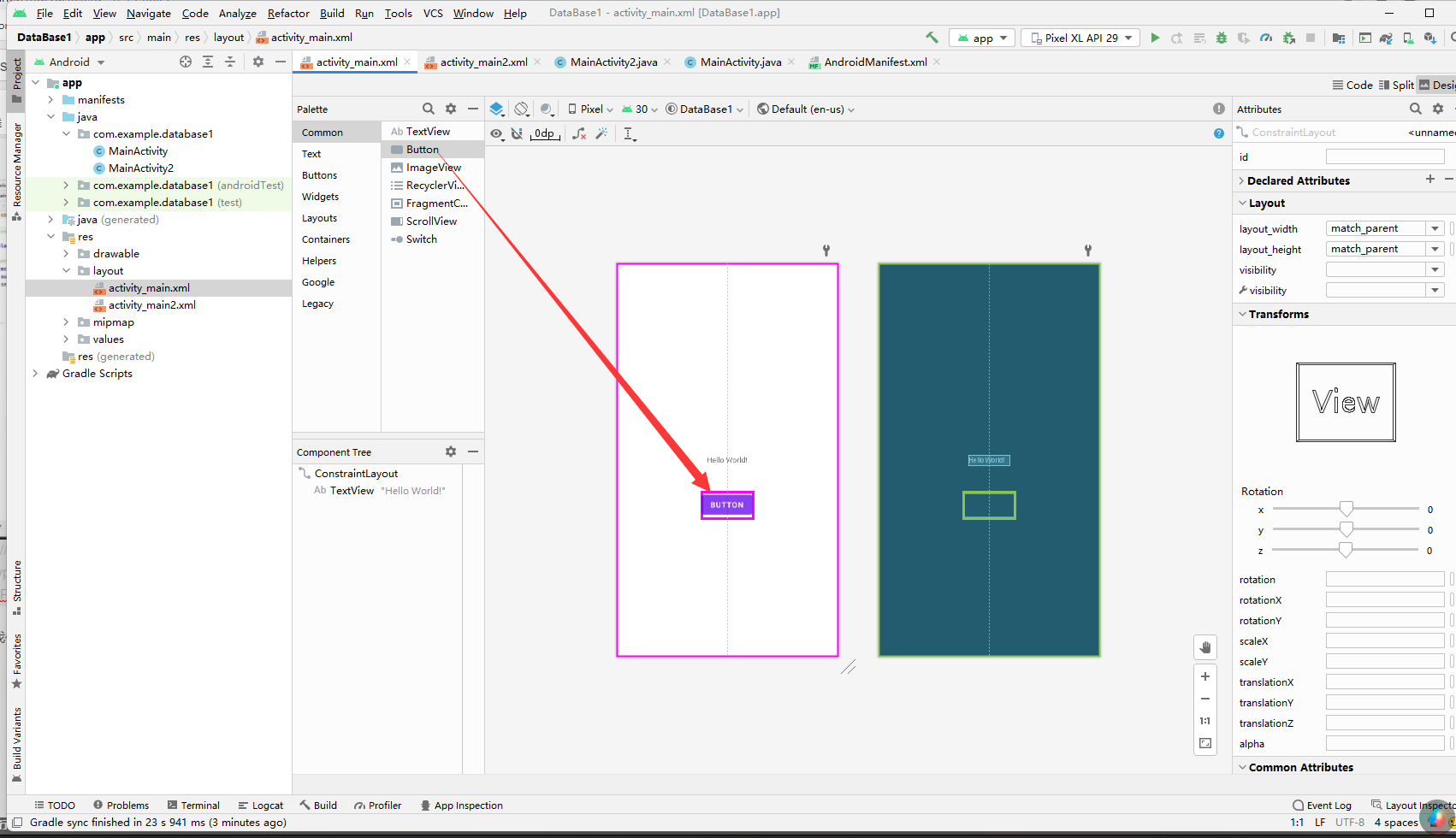This screenshot has width=1456, height=838.
Task: Toggle autoconnect with the magnet icon
Action: [x=517, y=133]
